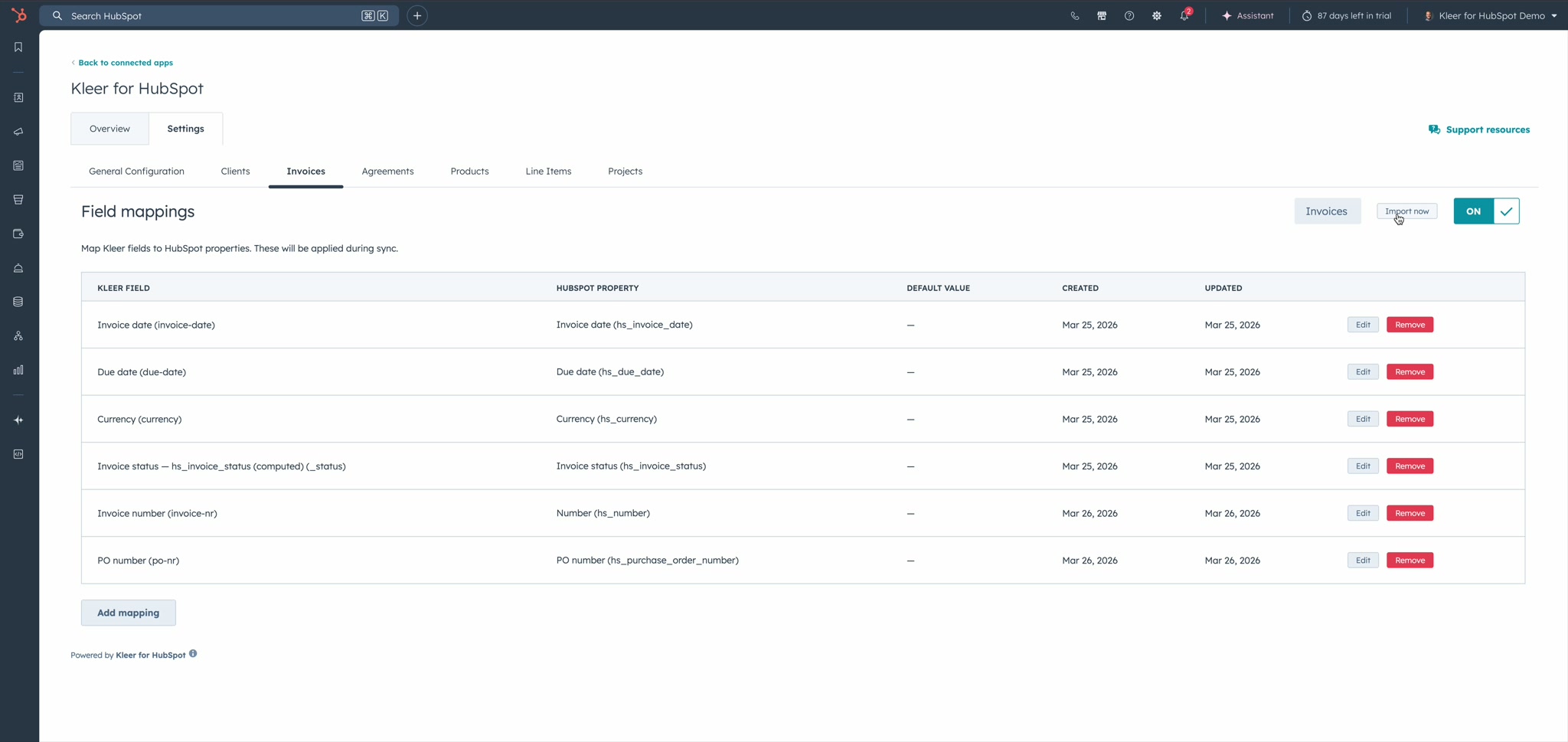Edit the PO number mapping
The height and width of the screenshot is (742, 1568).
[1363, 561]
